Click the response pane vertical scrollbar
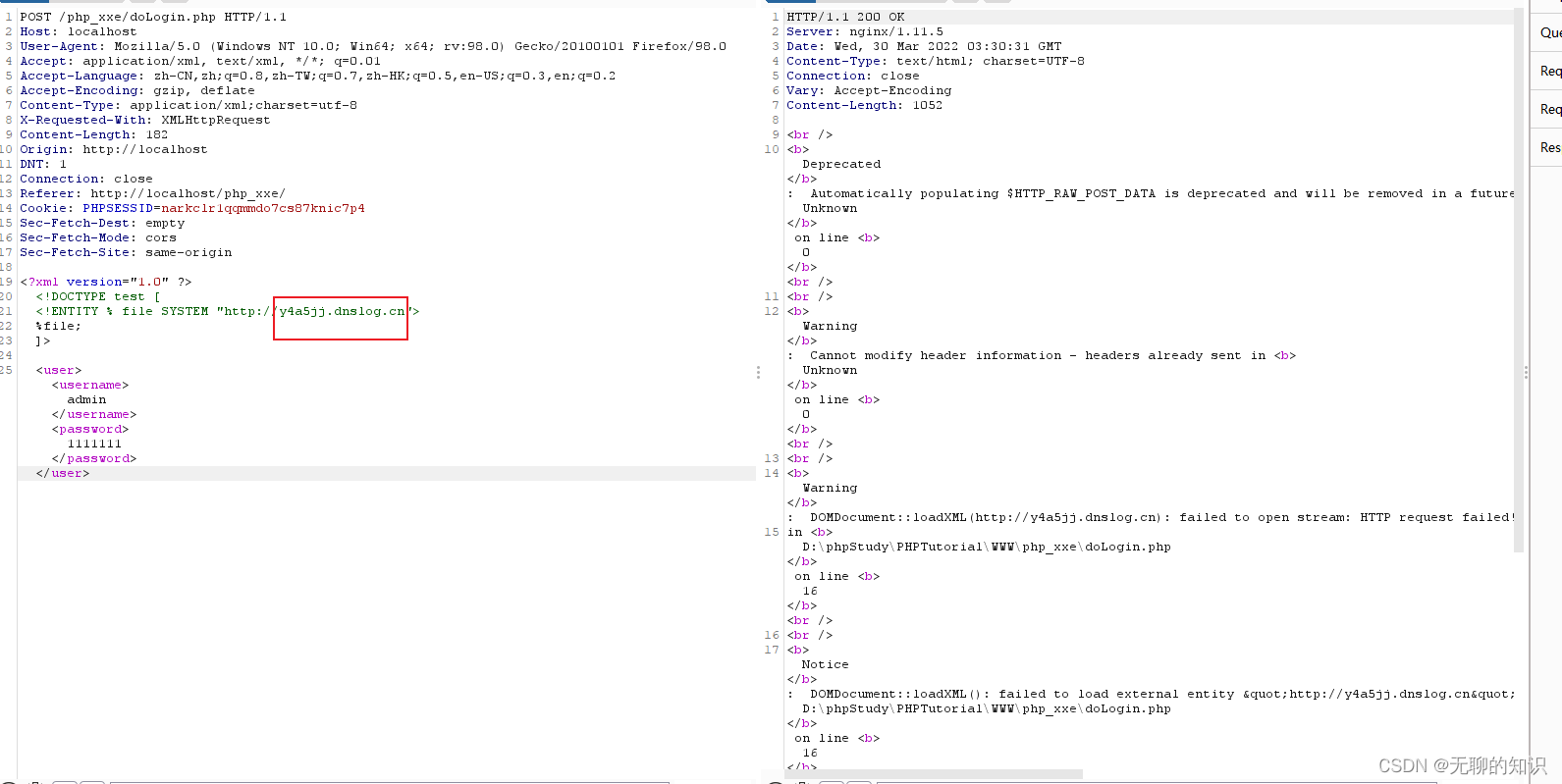 coord(1519,280)
